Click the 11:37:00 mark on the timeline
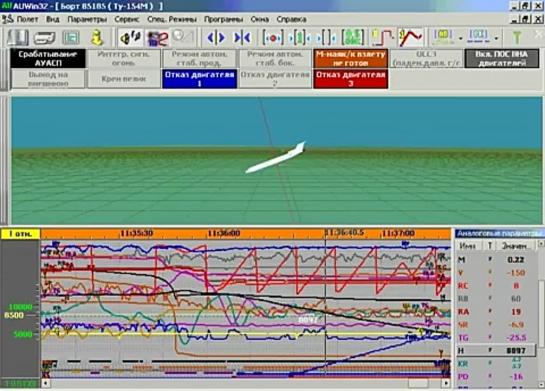This screenshot has height=391, width=545. [x=398, y=233]
